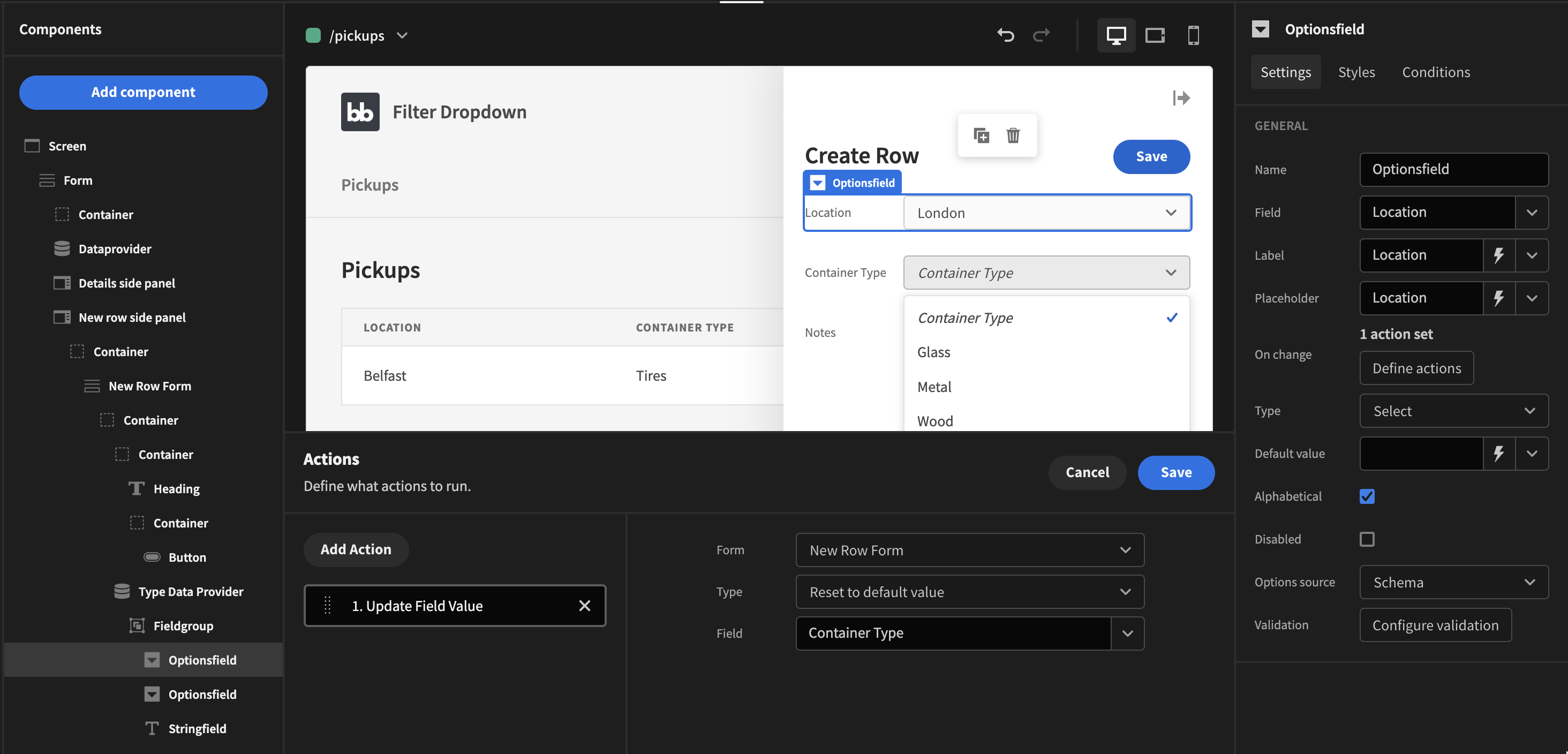
Task: Click the duplicate component icon
Action: click(981, 135)
